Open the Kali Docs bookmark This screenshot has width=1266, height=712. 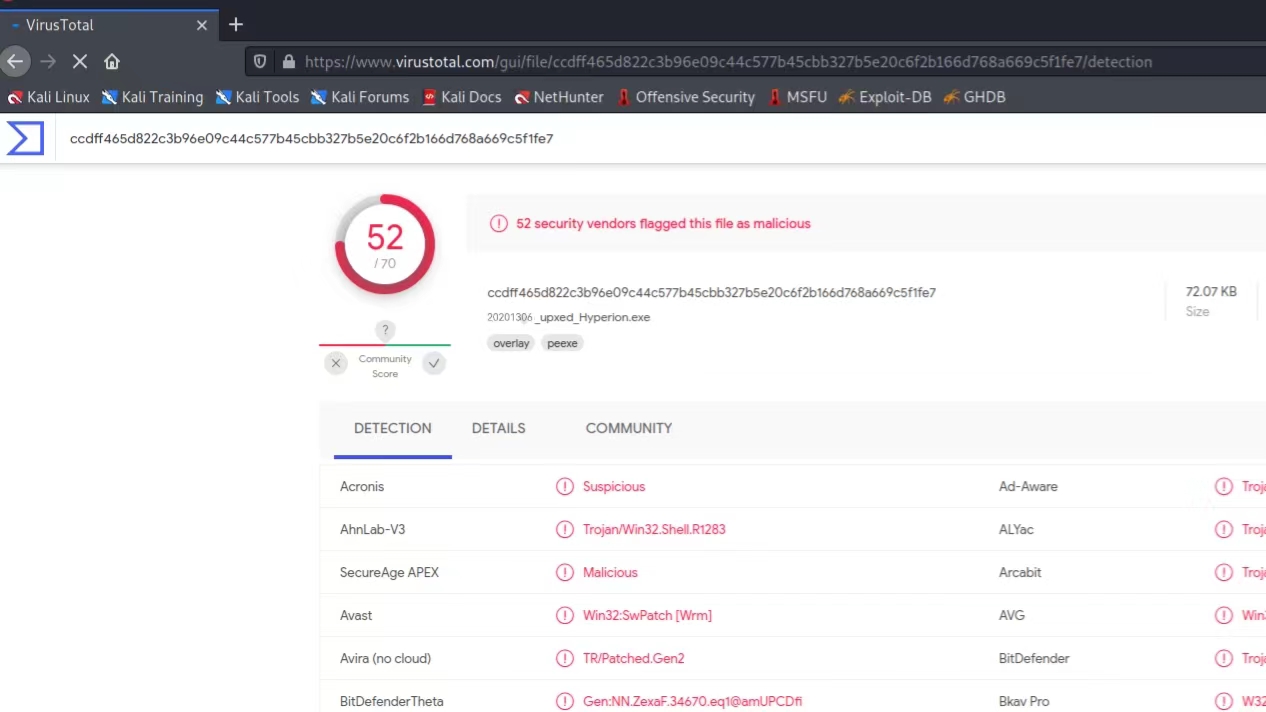[x=461, y=97]
